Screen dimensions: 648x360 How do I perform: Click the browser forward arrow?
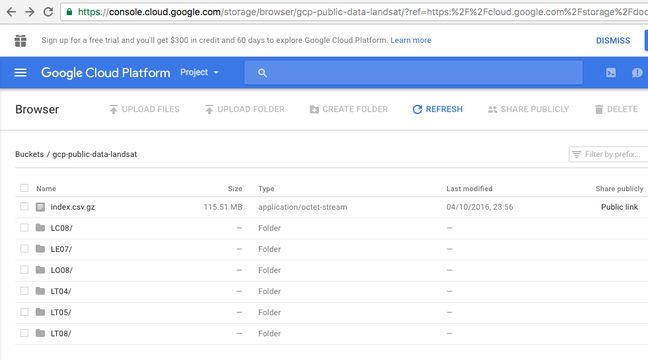coord(29,12)
